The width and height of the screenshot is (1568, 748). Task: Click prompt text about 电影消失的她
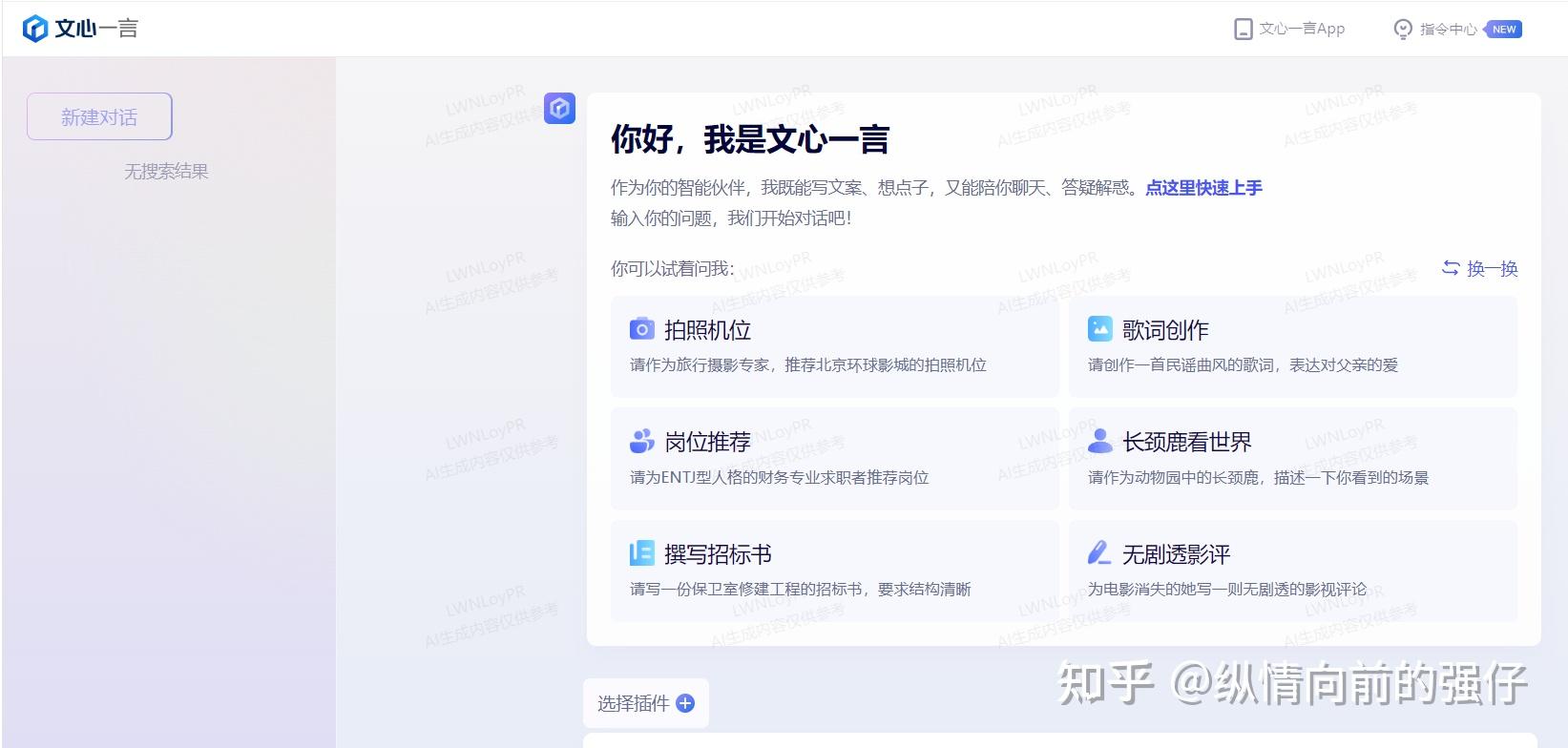tap(1227, 590)
